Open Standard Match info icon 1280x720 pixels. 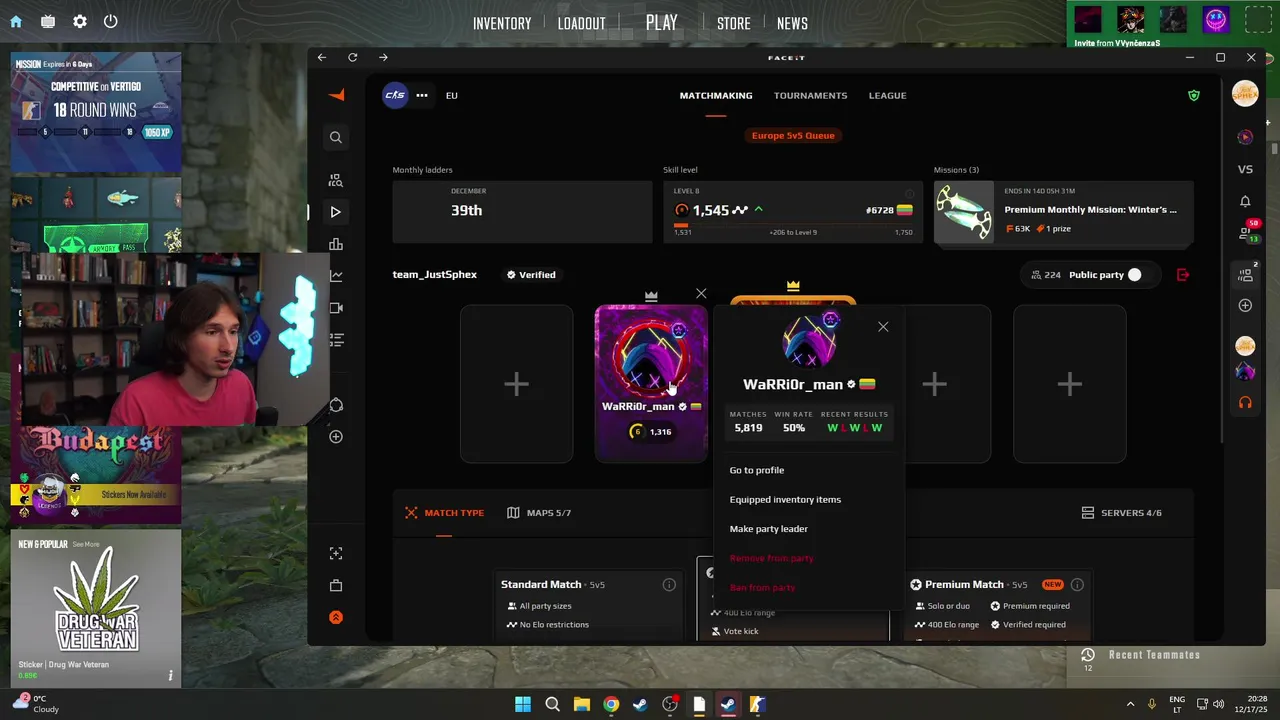pos(669,585)
